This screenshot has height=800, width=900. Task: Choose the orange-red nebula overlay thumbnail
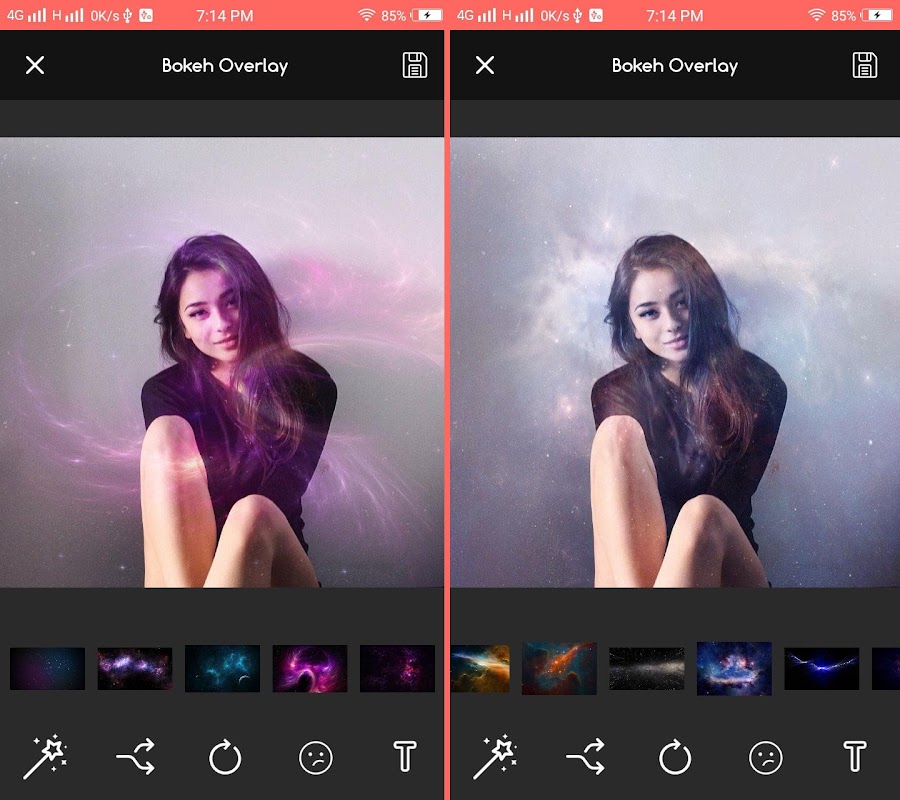(x=559, y=669)
